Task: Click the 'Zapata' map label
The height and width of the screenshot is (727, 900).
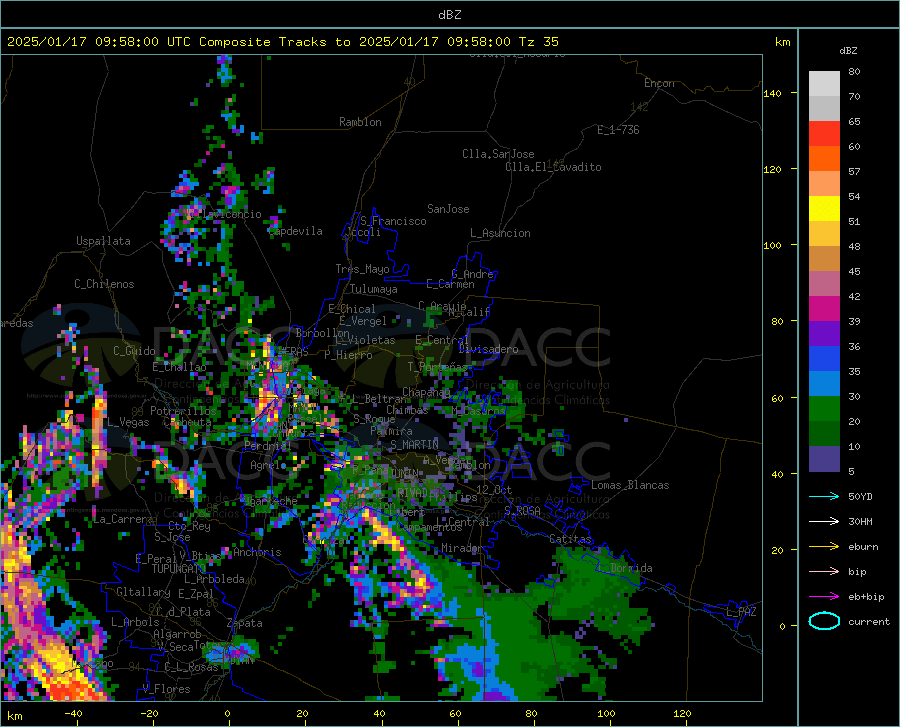Action: tap(245, 623)
